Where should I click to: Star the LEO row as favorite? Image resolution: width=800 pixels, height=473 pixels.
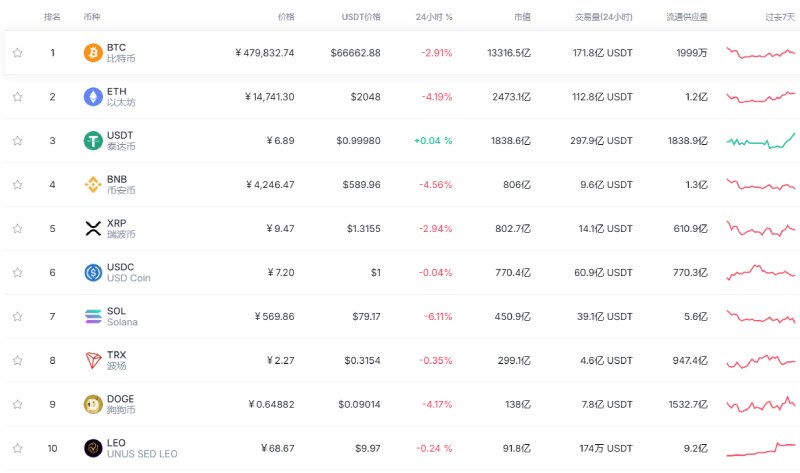[17, 449]
